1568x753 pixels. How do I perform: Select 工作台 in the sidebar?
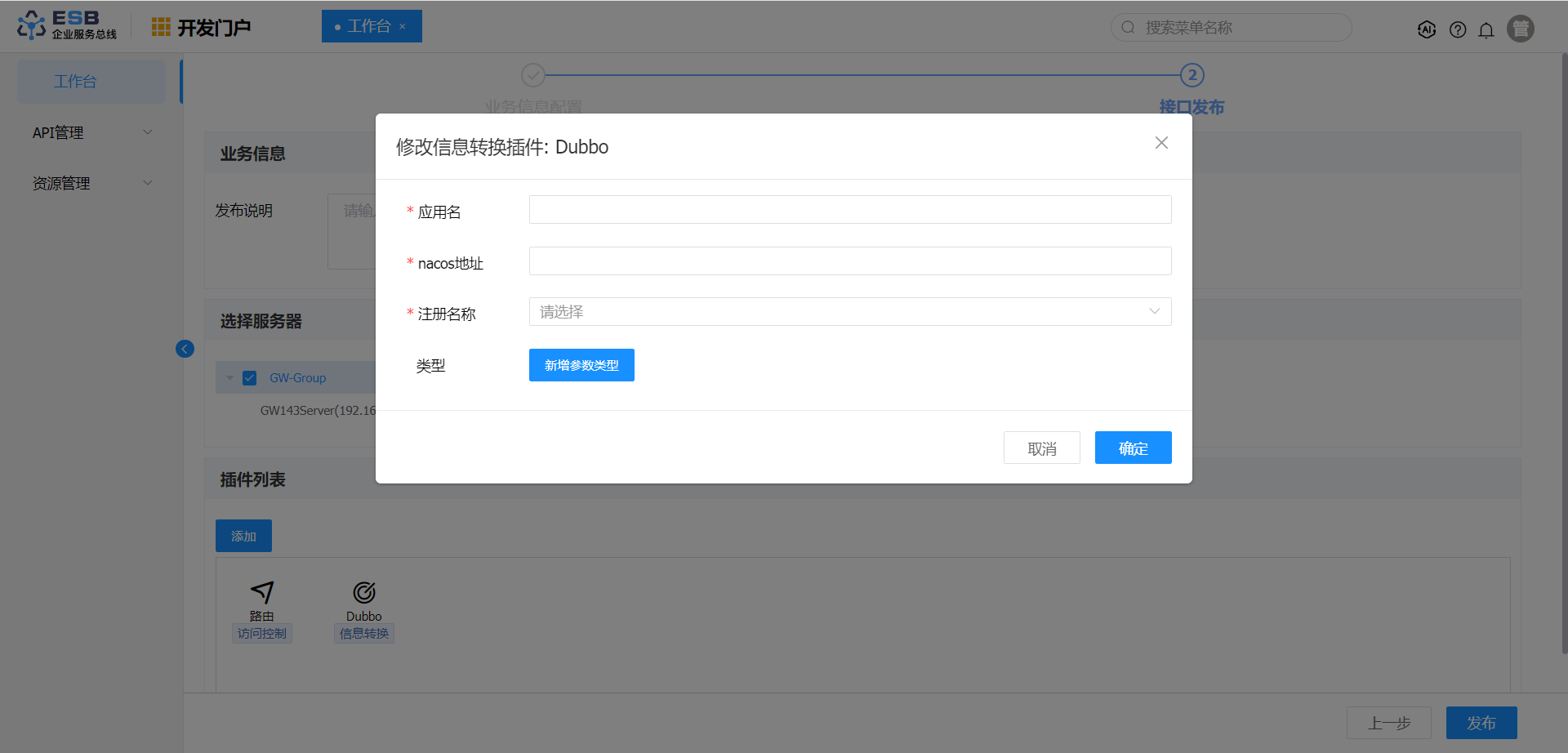click(91, 82)
